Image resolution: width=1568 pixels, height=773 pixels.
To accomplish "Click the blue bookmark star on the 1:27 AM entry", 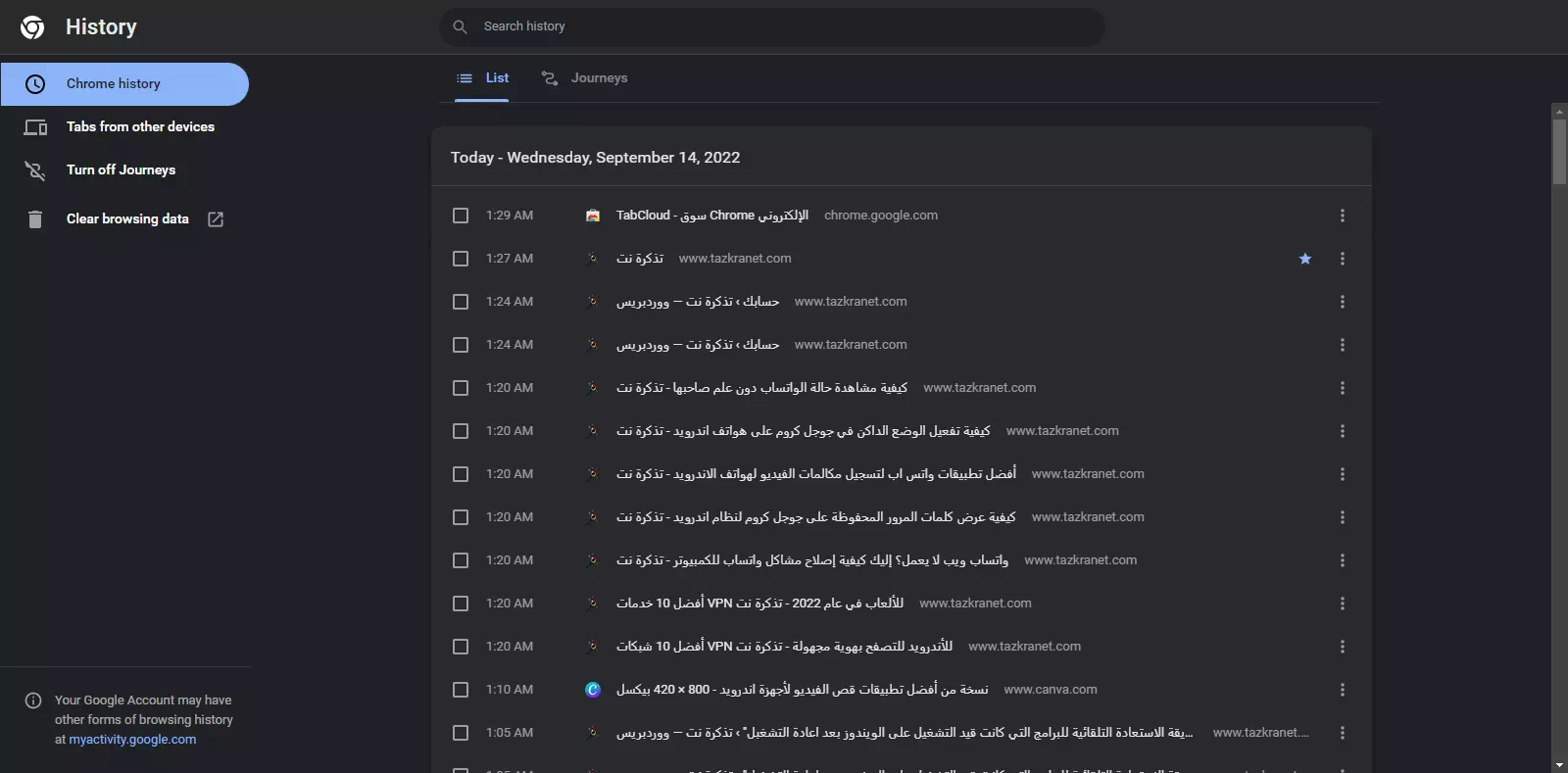I will [1305, 259].
